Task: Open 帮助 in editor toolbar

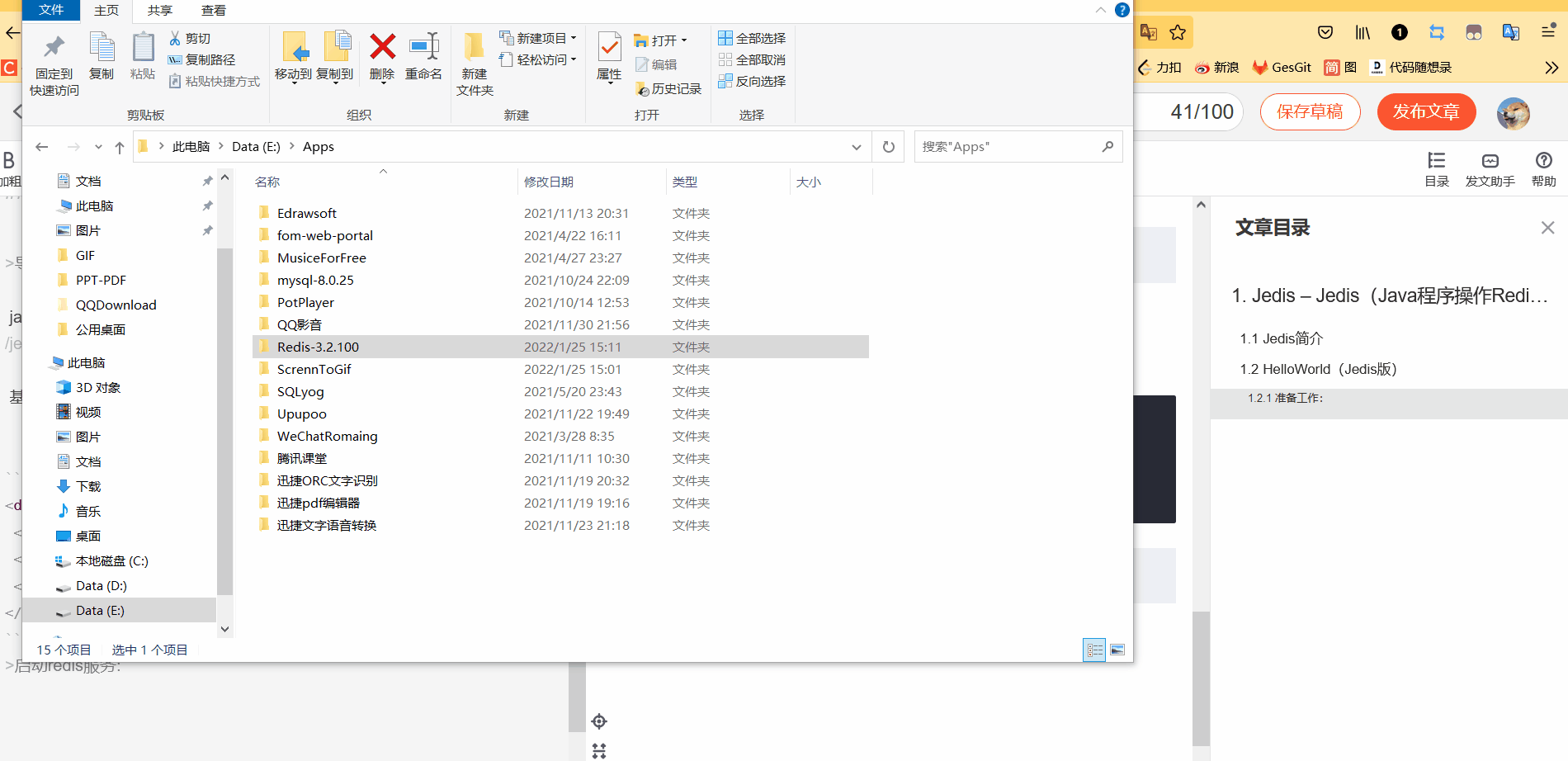Action: [1544, 169]
